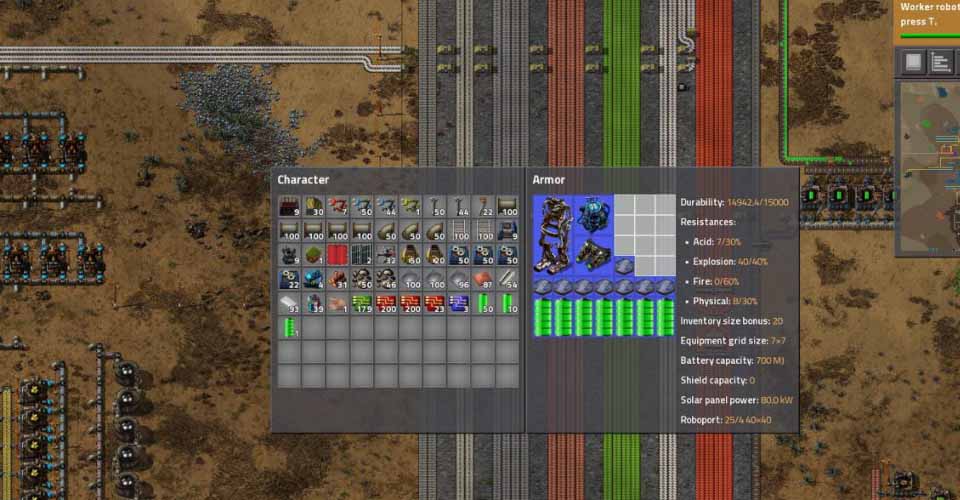Take the steel plate stack of 93
Viewport: 960px width, 500px height.
point(288,304)
